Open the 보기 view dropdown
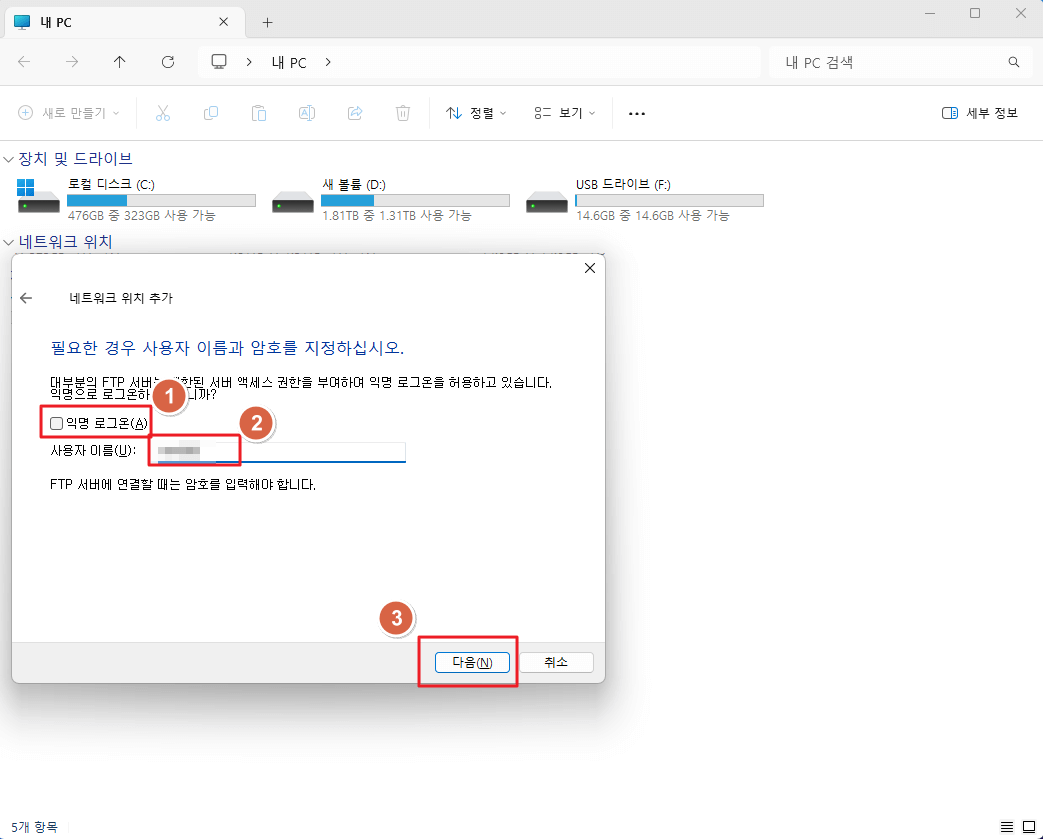This screenshot has height=839, width=1043. pos(564,112)
